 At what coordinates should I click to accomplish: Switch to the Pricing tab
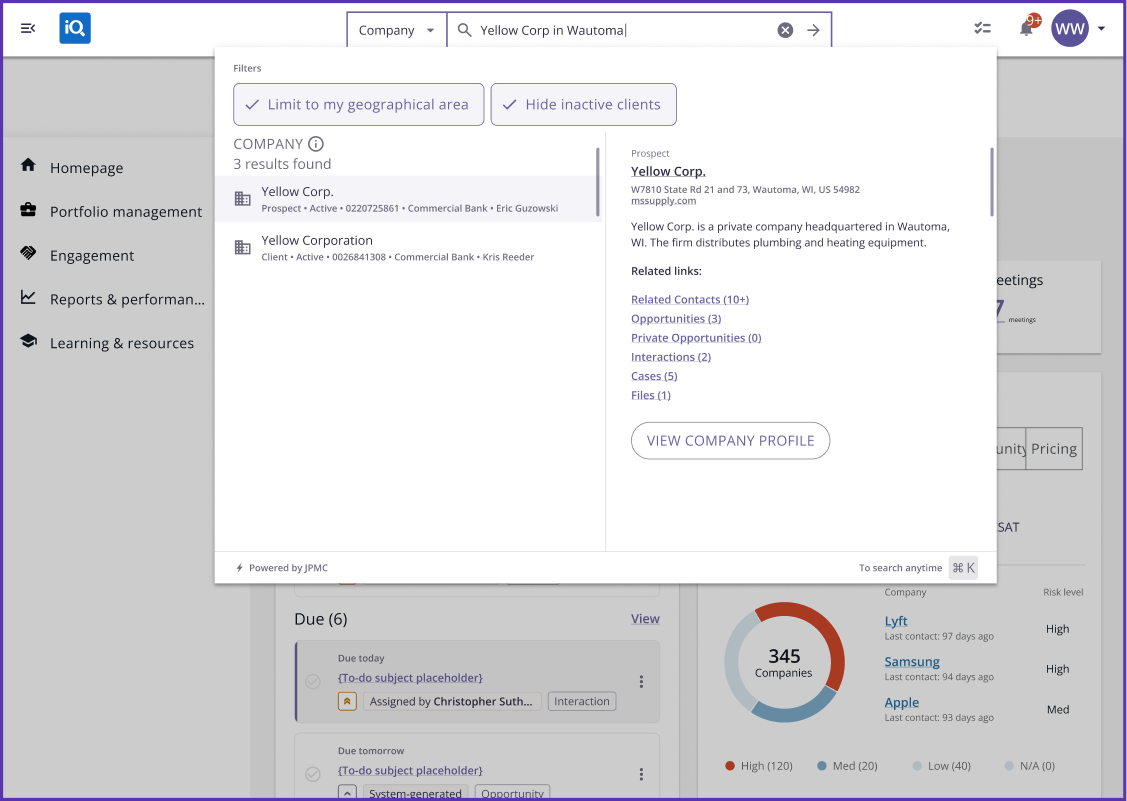click(1054, 449)
